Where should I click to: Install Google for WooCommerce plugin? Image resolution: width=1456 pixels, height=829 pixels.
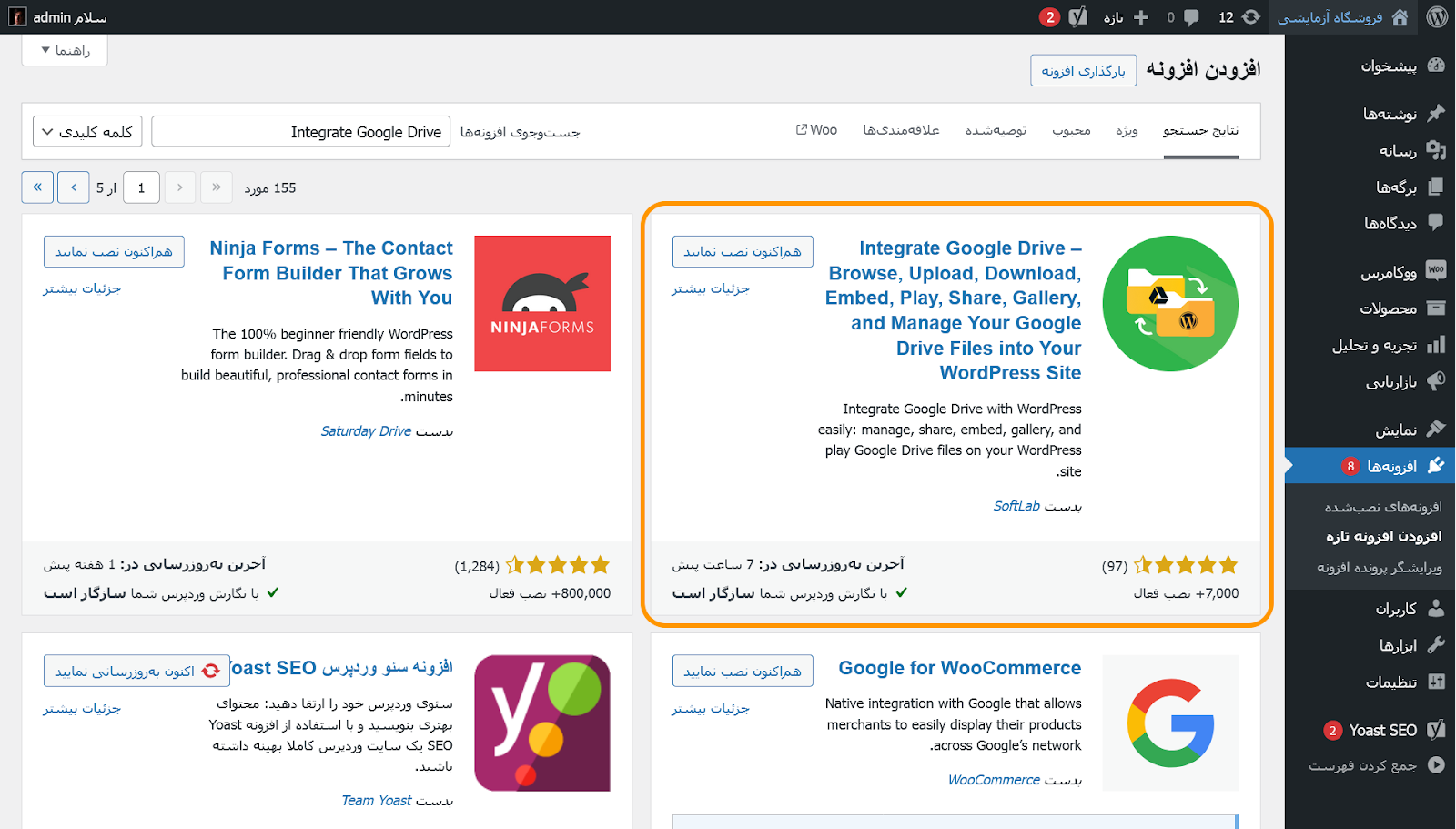(x=743, y=671)
